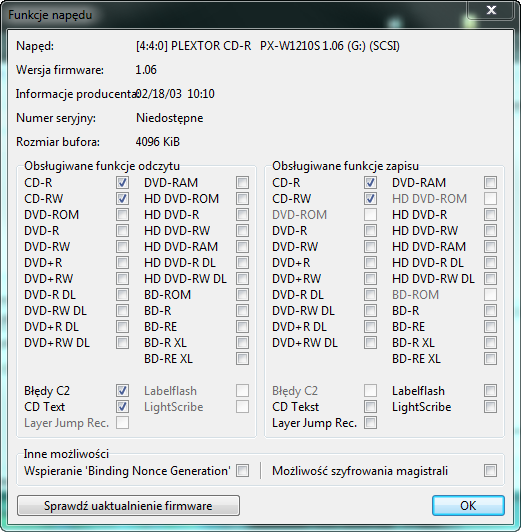Viewport: 521px width, 532px height.
Task: Toggle DVD-ROM checkbox under funkcje odczytu
Action: tap(122, 214)
